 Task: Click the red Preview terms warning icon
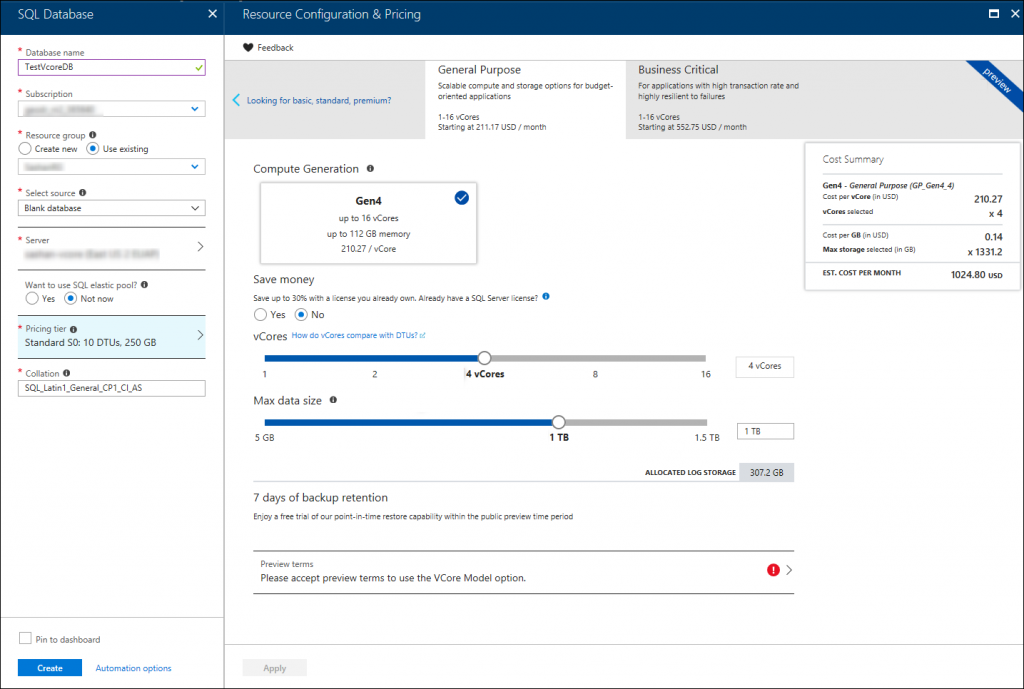[x=772, y=570]
